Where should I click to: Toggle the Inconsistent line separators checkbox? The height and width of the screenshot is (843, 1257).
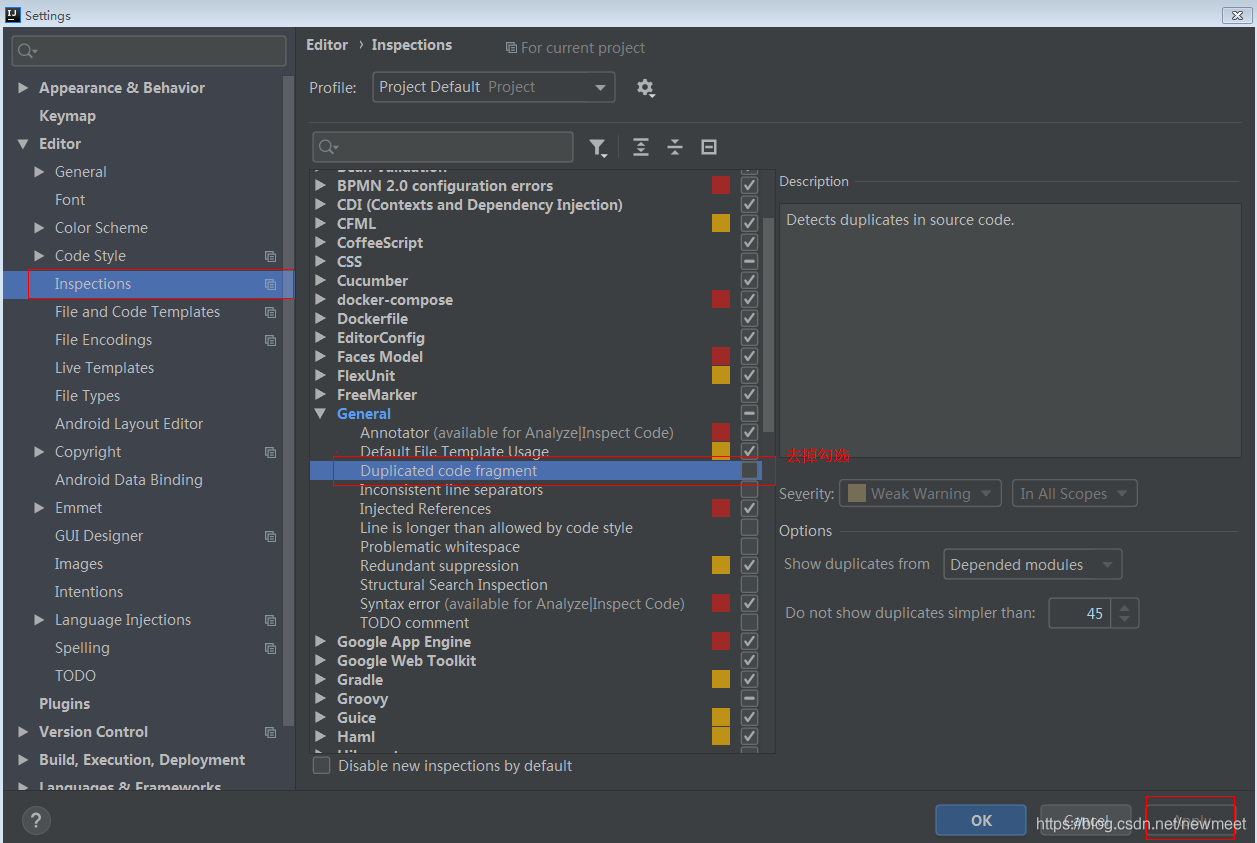749,490
